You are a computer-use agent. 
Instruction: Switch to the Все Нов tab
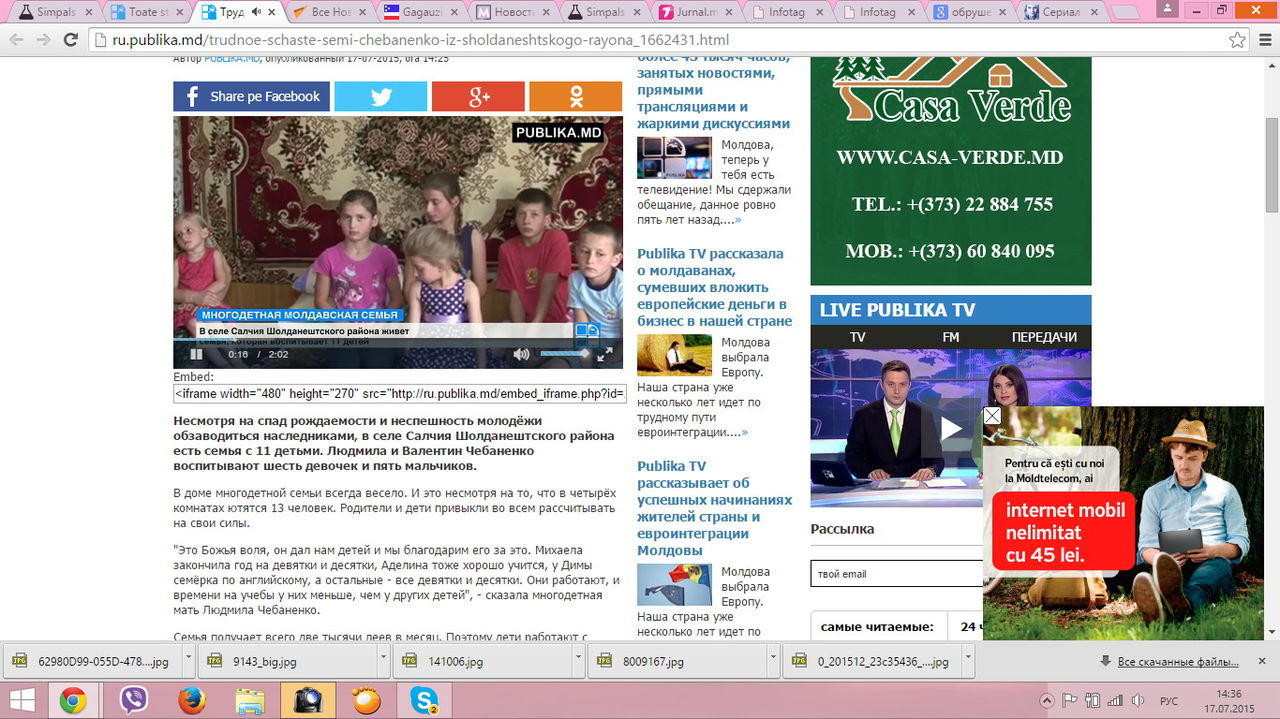point(330,12)
